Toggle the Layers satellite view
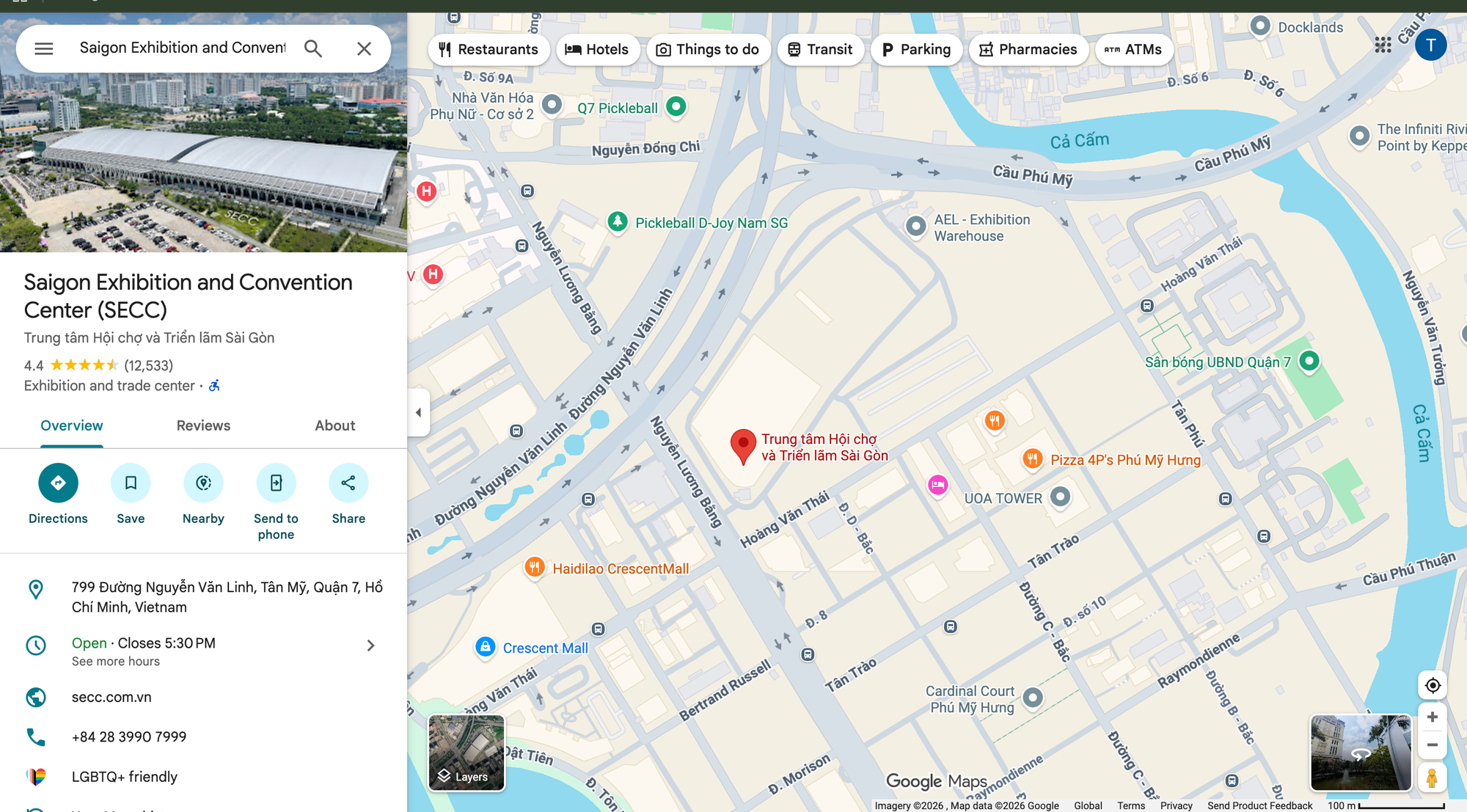 pos(467,753)
